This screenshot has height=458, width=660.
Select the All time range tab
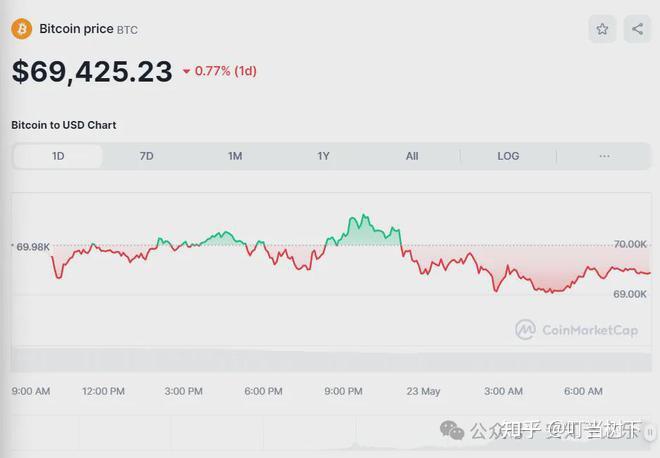pyautogui.click(x=412, y=156)
